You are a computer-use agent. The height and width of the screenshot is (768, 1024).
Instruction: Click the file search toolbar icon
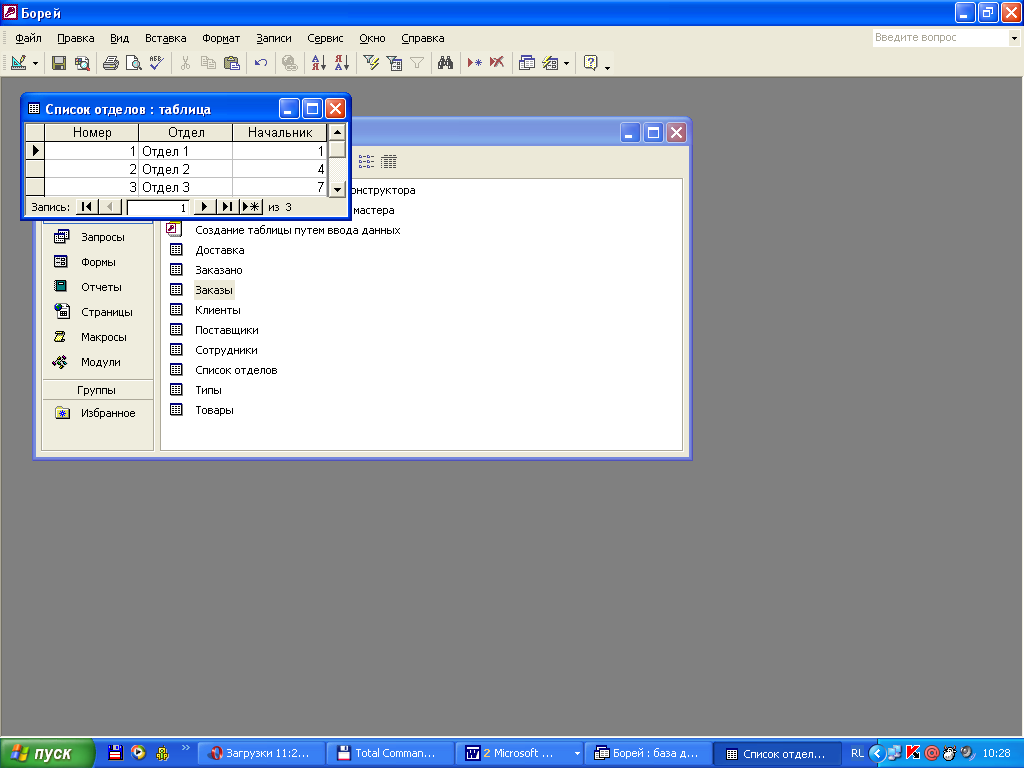point(82,63)
